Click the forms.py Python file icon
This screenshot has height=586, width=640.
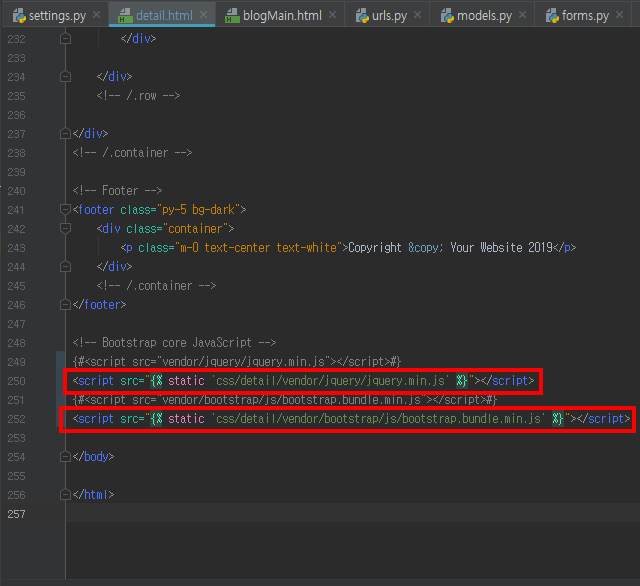click(x=552, y=16)
